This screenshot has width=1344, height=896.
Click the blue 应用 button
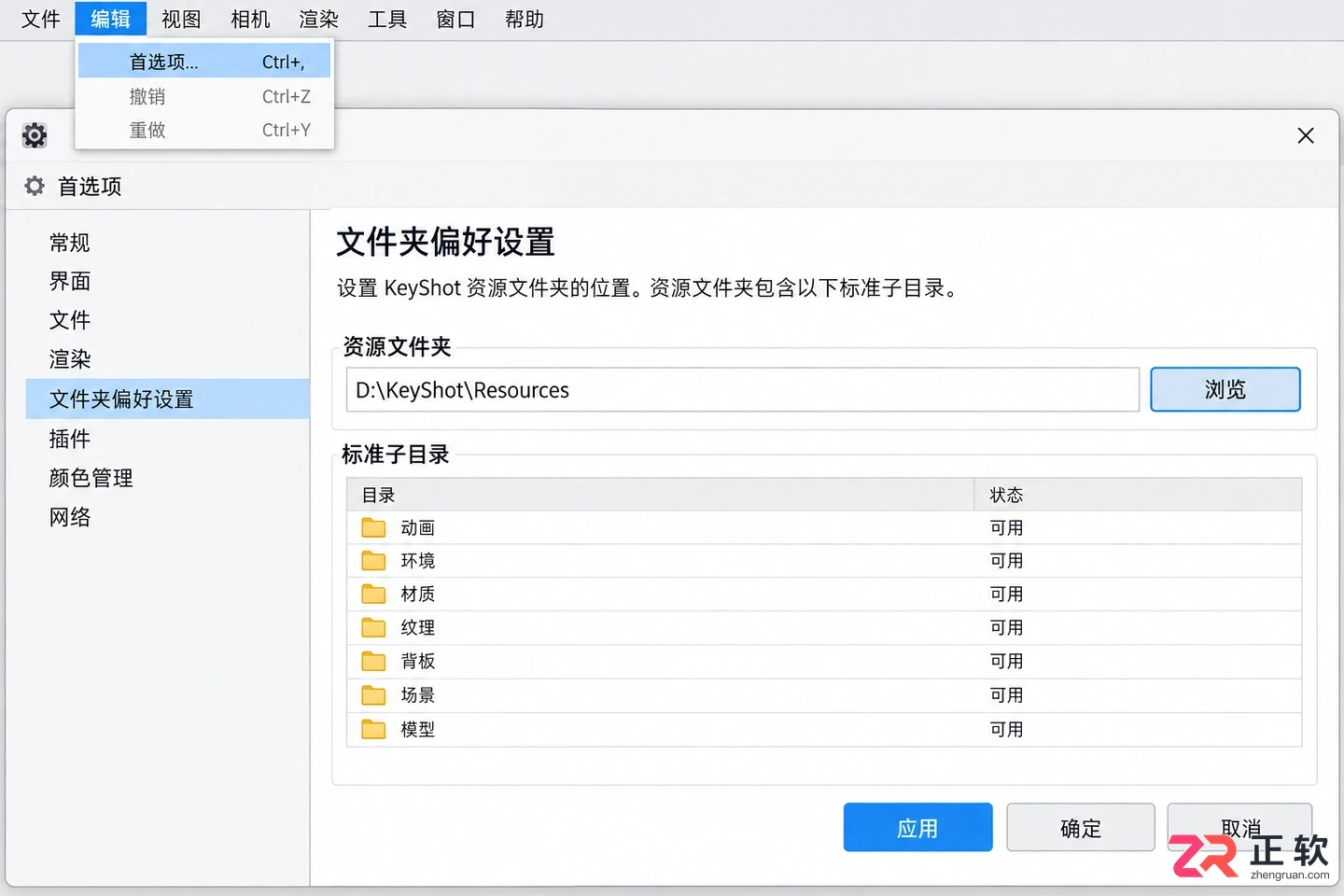point(917,827)
